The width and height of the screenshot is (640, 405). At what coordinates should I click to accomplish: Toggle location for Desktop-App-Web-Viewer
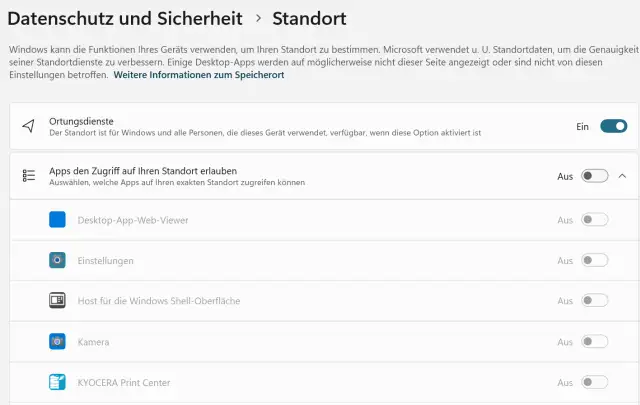594,220
